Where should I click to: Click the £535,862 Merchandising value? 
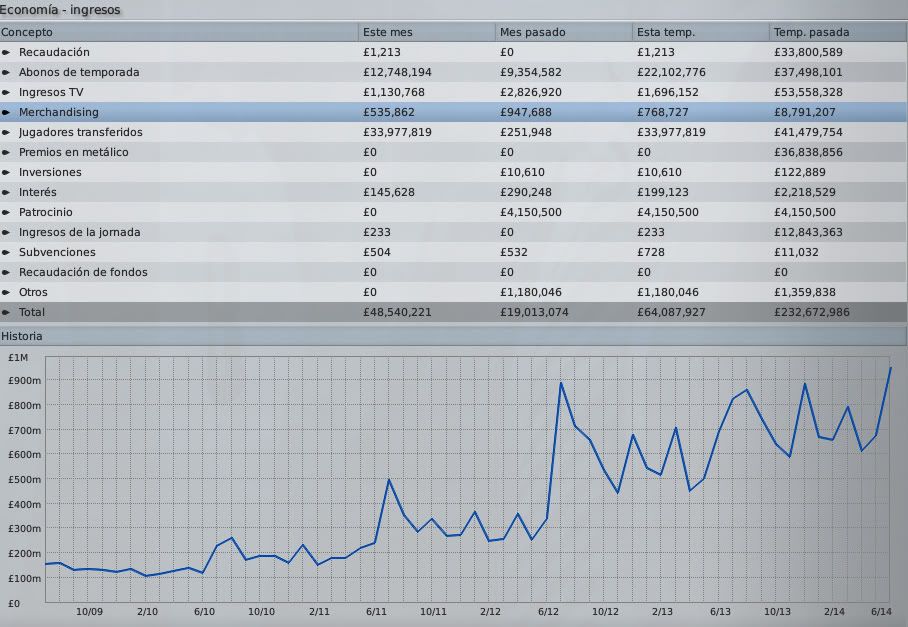click(x=389, y=112)
